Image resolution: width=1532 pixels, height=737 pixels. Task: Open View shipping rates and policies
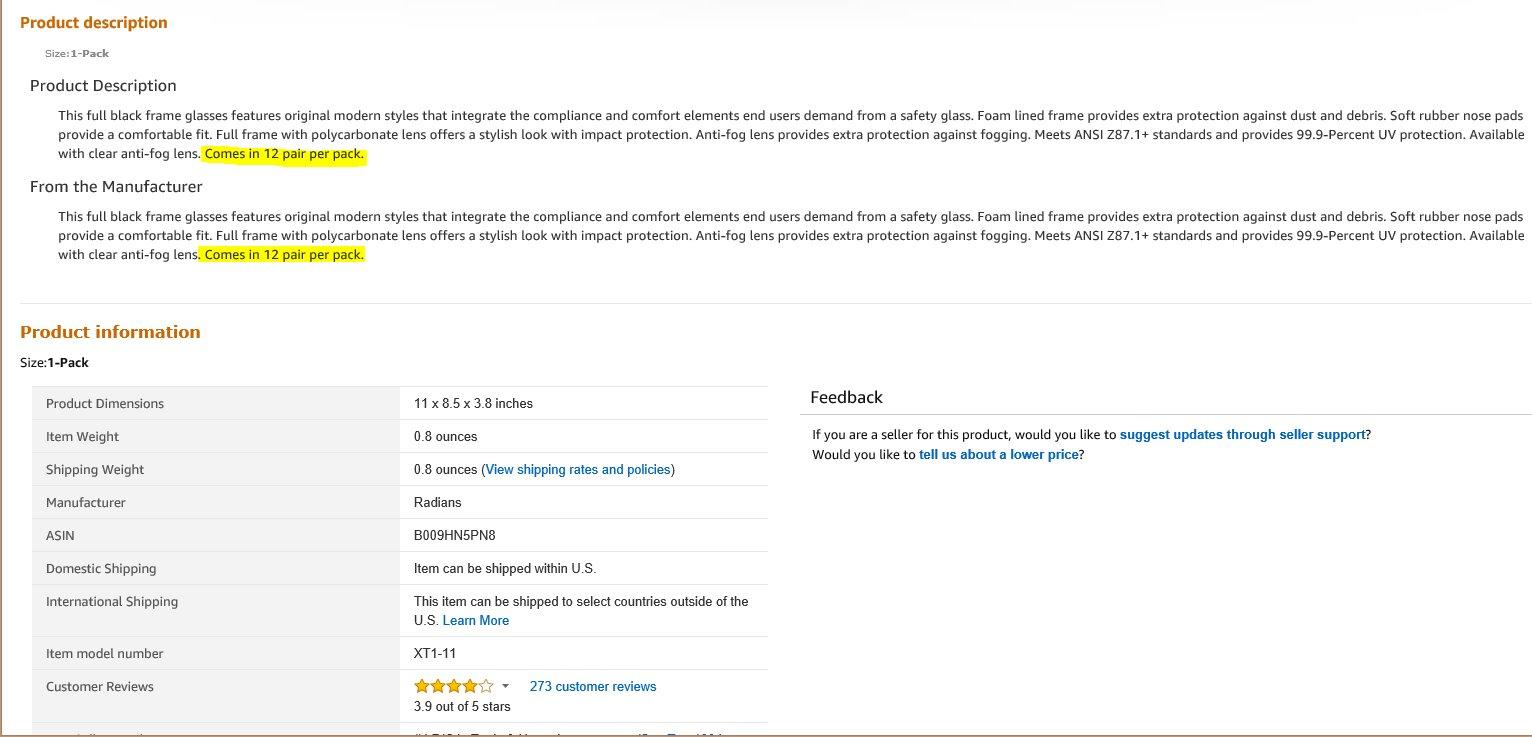point(578,469)
